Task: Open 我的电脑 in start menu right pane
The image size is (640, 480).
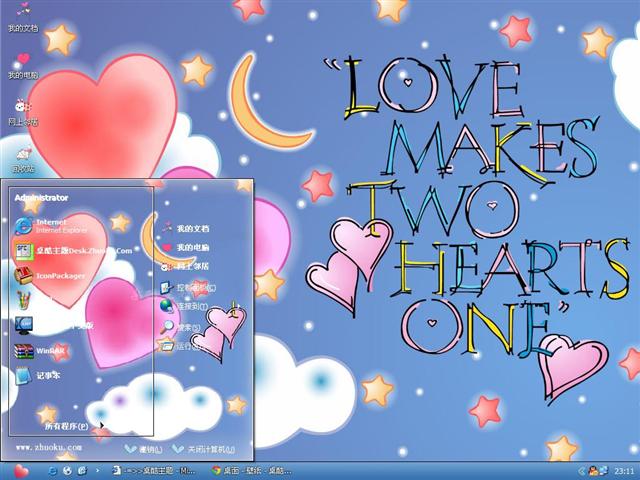Action: coord(185,247)
